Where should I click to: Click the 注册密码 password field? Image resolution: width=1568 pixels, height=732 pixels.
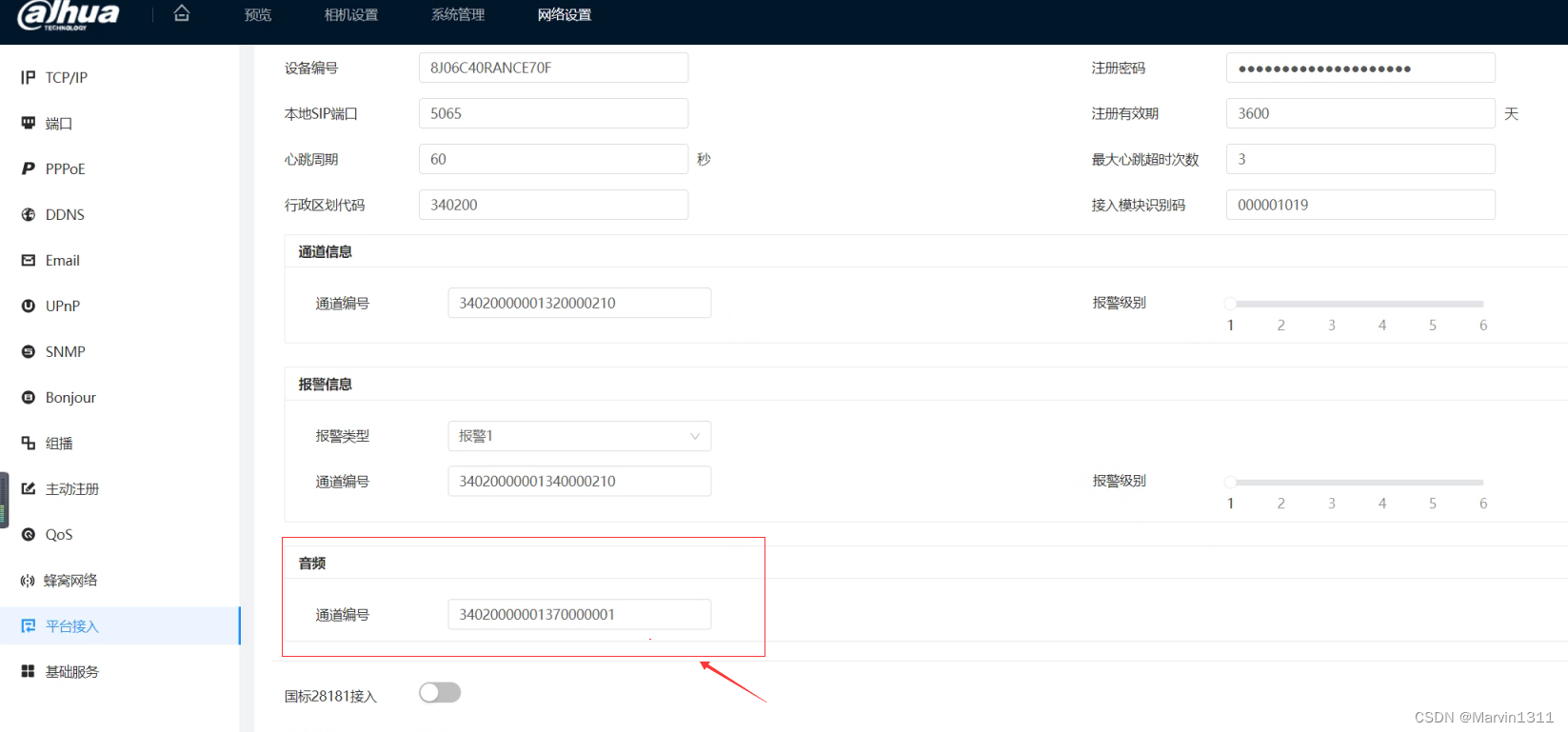(1360, 68)
